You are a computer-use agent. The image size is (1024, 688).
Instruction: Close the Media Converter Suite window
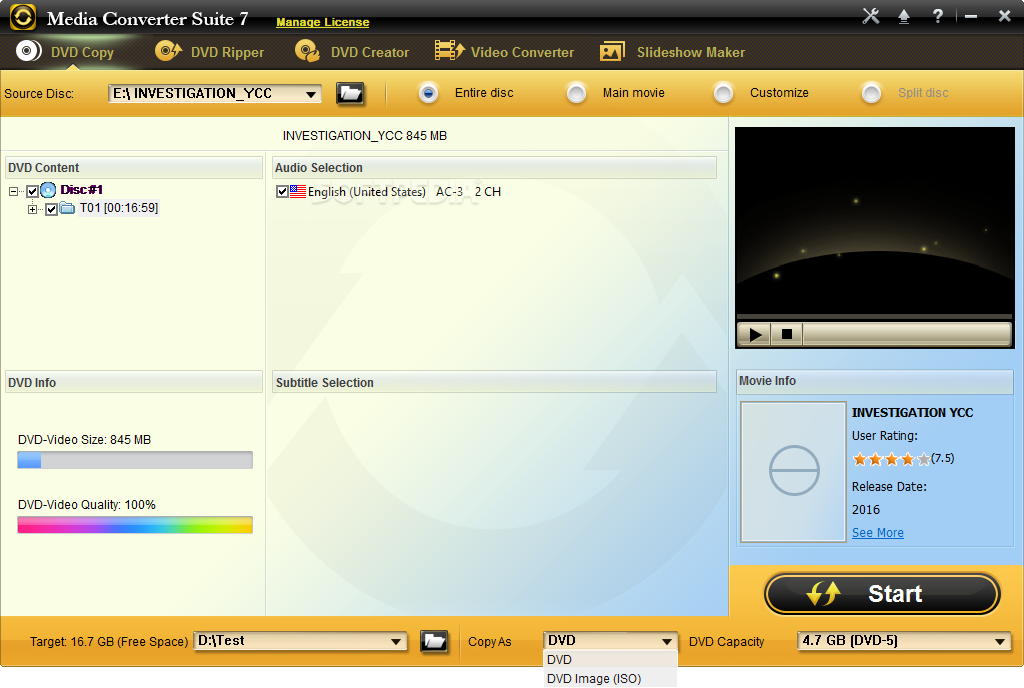pyautogui.click(x=1004, y=16)
